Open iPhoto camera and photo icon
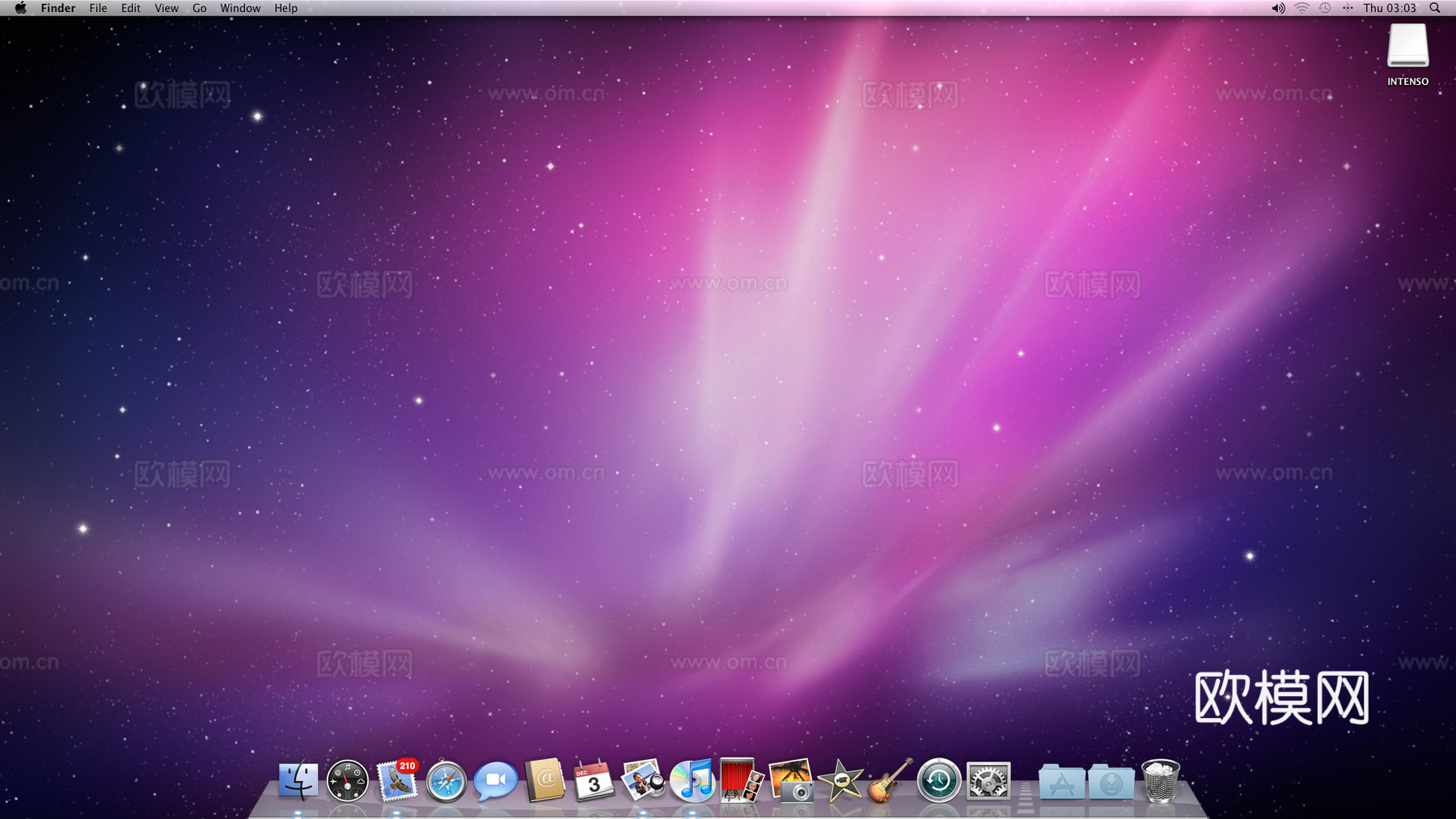 click(791, 780)
